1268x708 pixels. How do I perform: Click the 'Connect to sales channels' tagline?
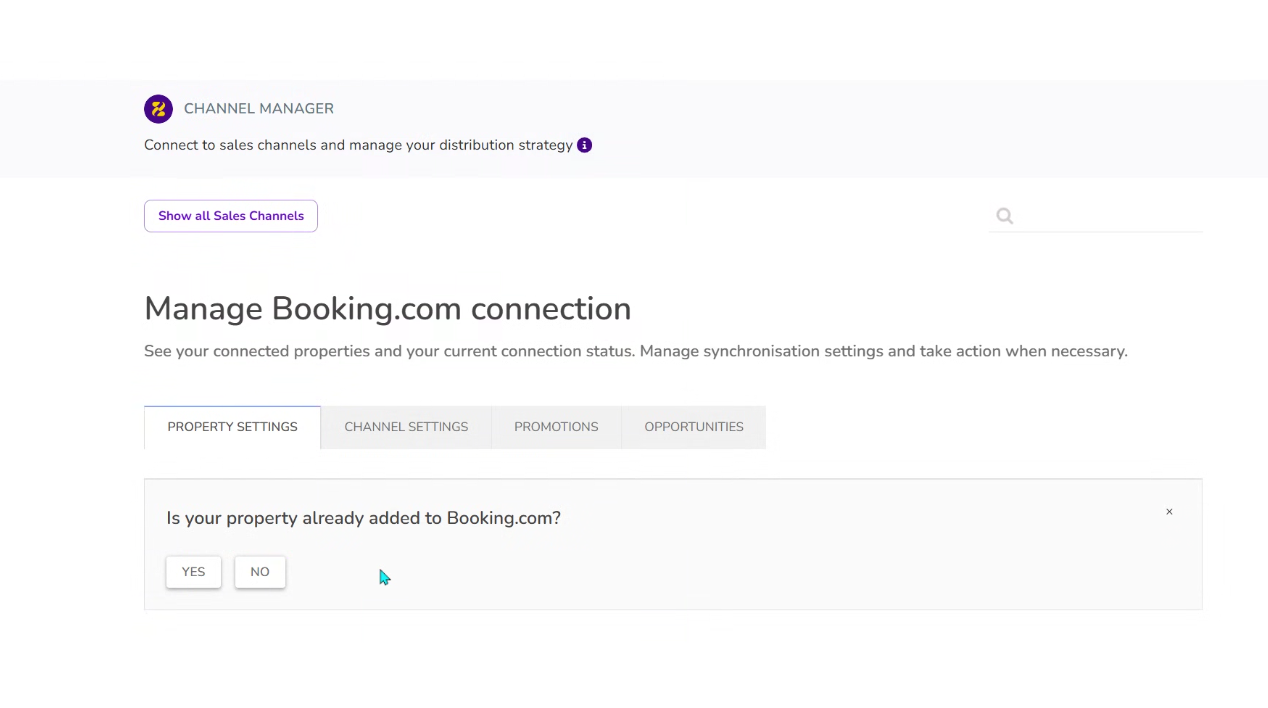pos(358,145)
